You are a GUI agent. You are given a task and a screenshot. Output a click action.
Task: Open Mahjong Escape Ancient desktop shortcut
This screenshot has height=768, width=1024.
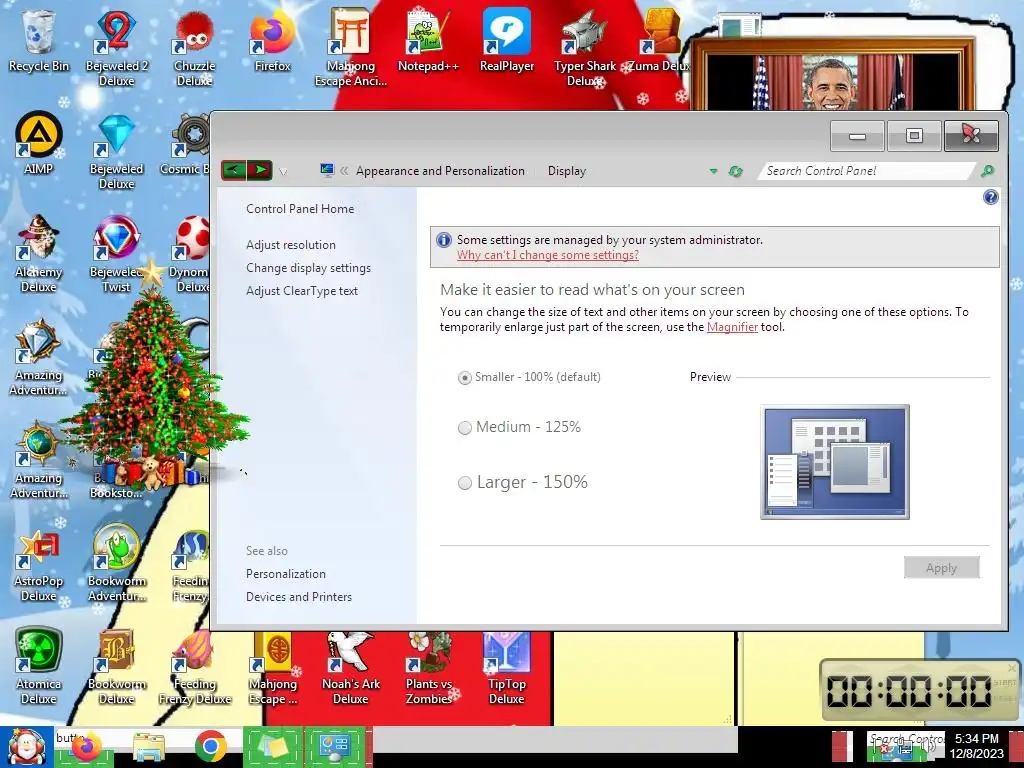[x=351, y=49]
